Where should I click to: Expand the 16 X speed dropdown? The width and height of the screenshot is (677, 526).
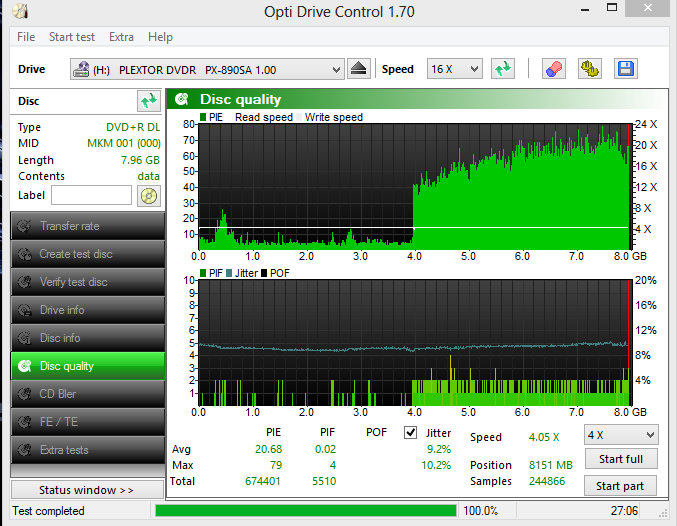tap(453, 70)
